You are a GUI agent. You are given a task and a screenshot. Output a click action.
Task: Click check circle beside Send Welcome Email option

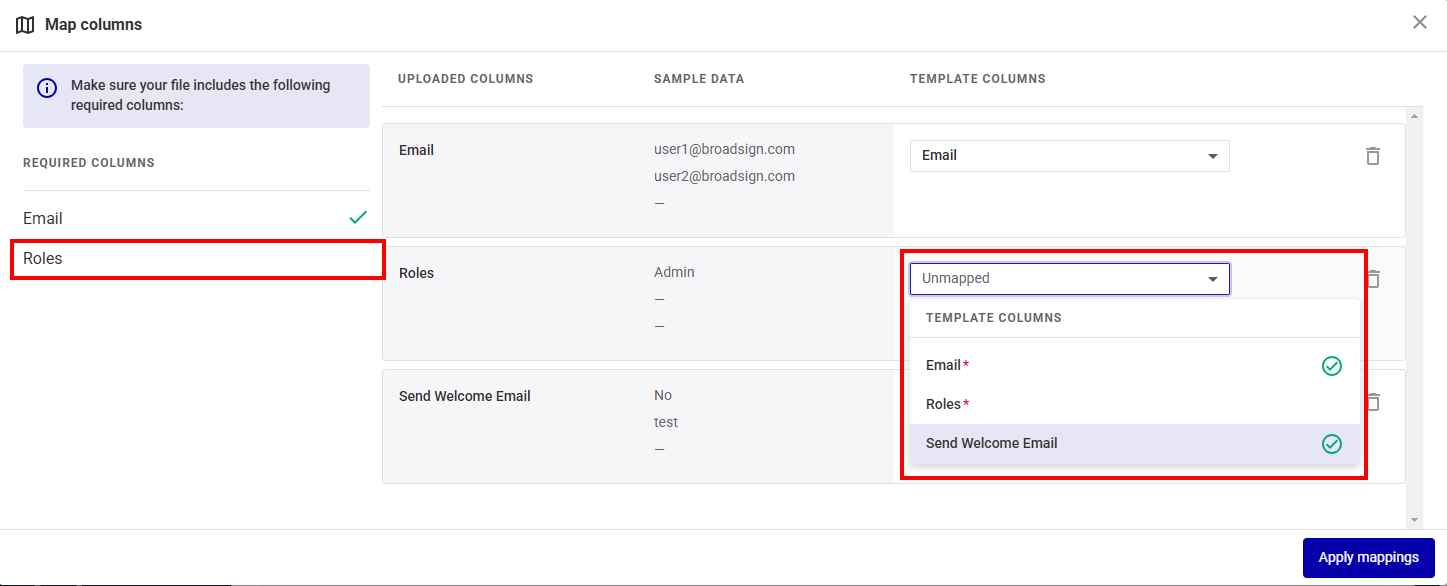tap(1331, 444)
